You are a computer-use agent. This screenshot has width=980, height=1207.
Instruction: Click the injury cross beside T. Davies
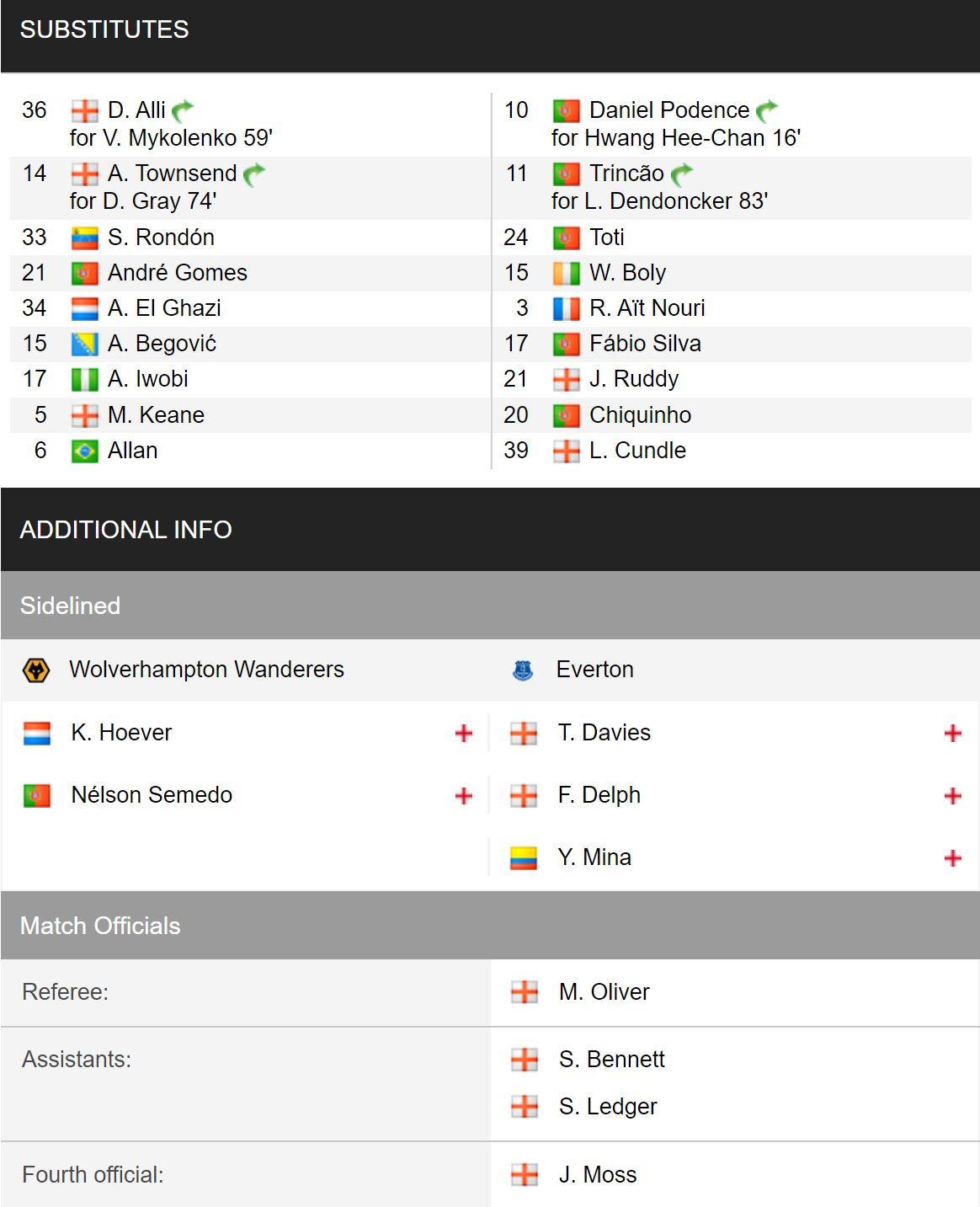click(953, 734)
